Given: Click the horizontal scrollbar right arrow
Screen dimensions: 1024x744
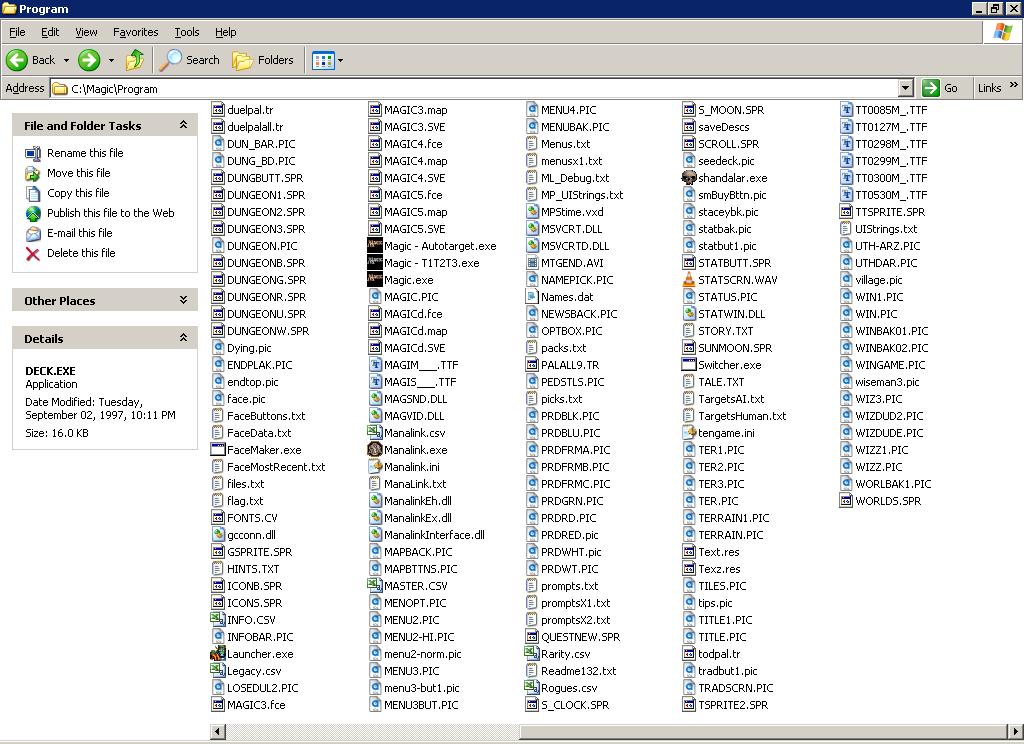Looking at the screenshot, I should pos(1016,732).
